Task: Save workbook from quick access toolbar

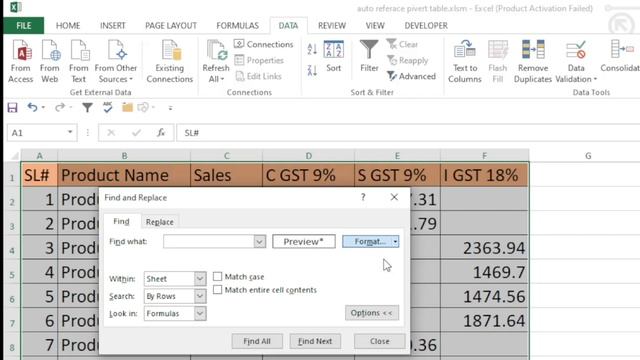Action: (x=12, y=108)
